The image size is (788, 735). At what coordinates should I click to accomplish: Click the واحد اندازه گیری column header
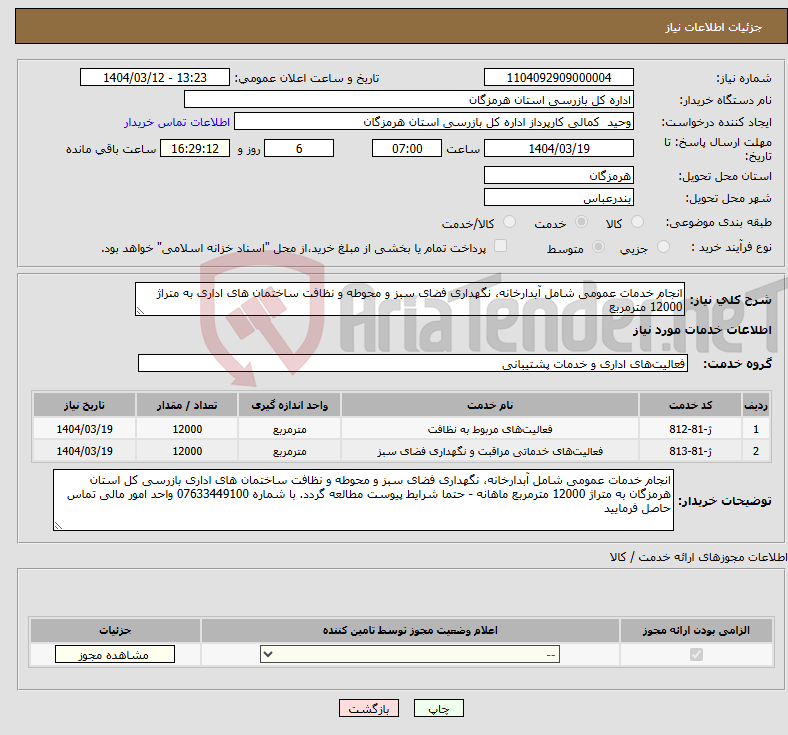[289, 405]
